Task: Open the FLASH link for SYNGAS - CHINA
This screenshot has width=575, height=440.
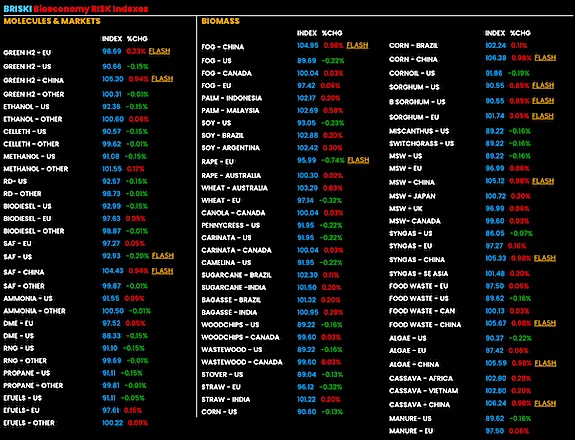Action: coord(545,258)
